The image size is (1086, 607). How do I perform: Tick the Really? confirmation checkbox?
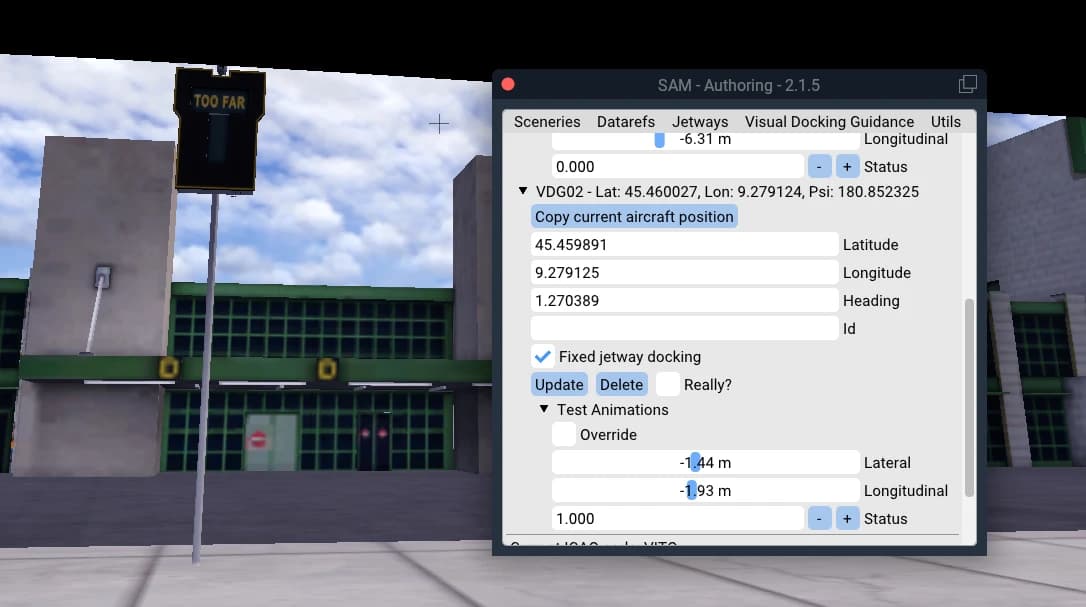tap(668, 385)
